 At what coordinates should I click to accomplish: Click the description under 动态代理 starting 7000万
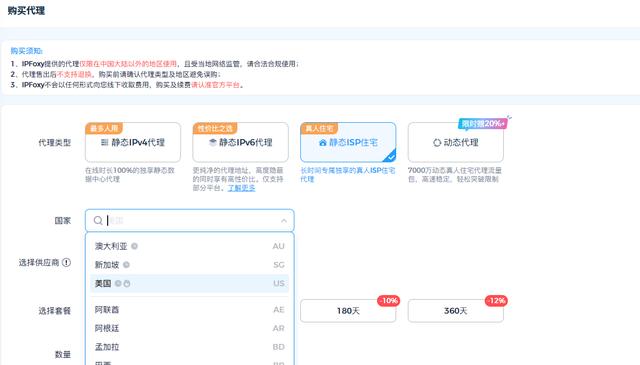pyautogui.click(x=455, y=174)
